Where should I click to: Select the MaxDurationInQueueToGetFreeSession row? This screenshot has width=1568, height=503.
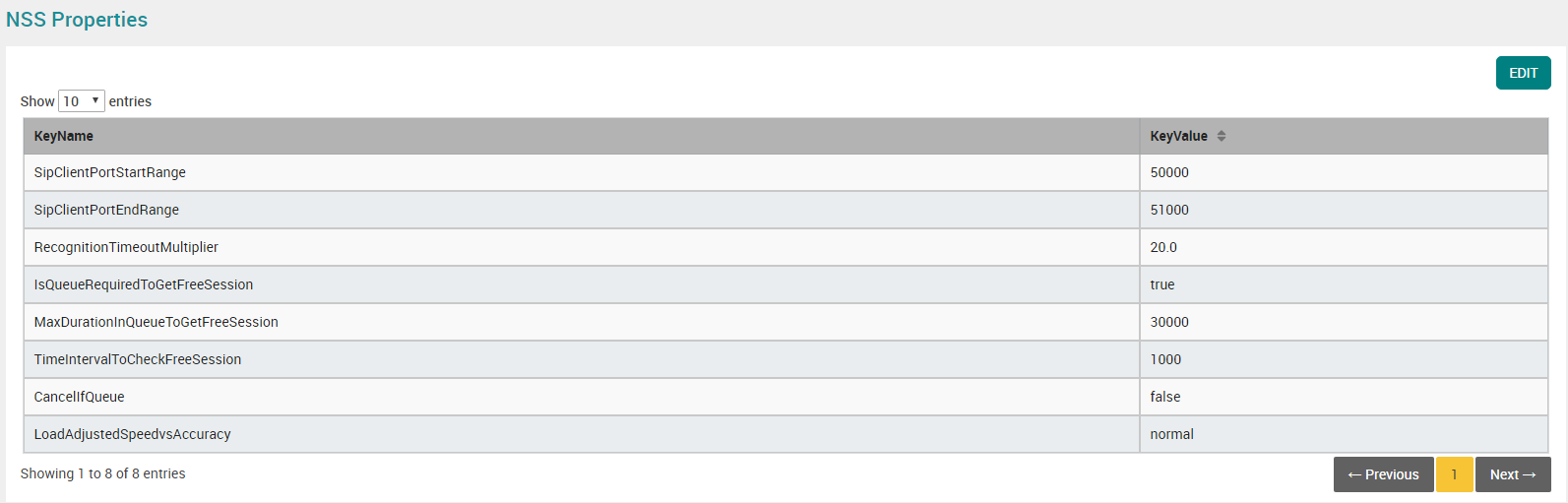pos(785,322)
